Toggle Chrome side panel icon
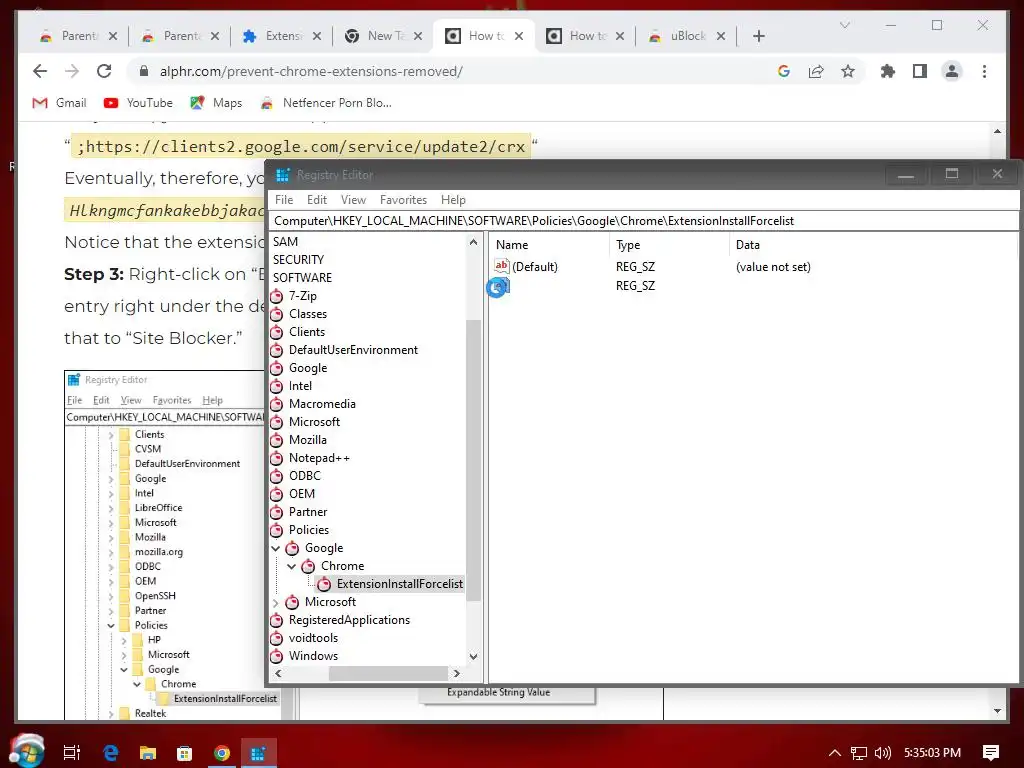1024x768 pixels. [x=920, y=71]
